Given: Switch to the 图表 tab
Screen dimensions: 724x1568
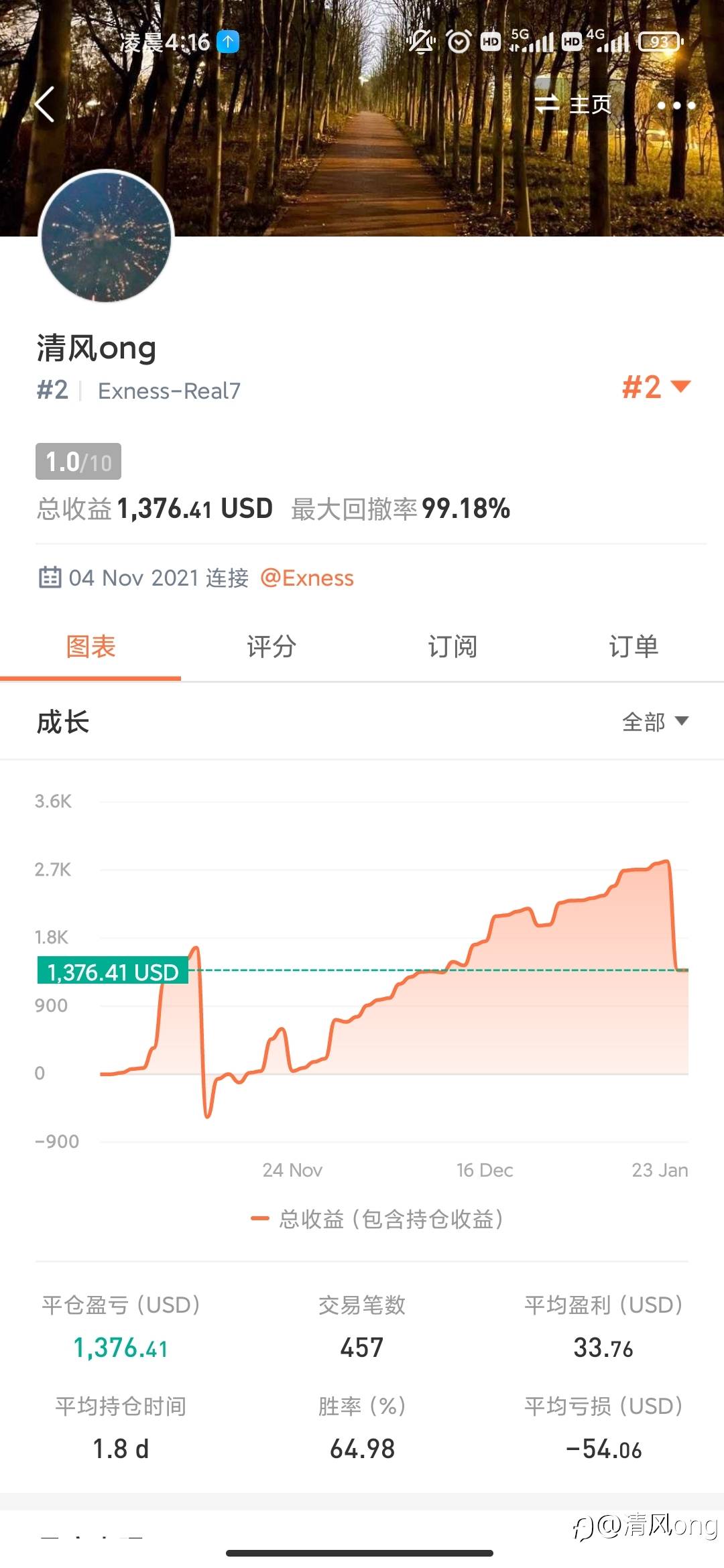Looking at the screenshot, I should pos(90,647).
